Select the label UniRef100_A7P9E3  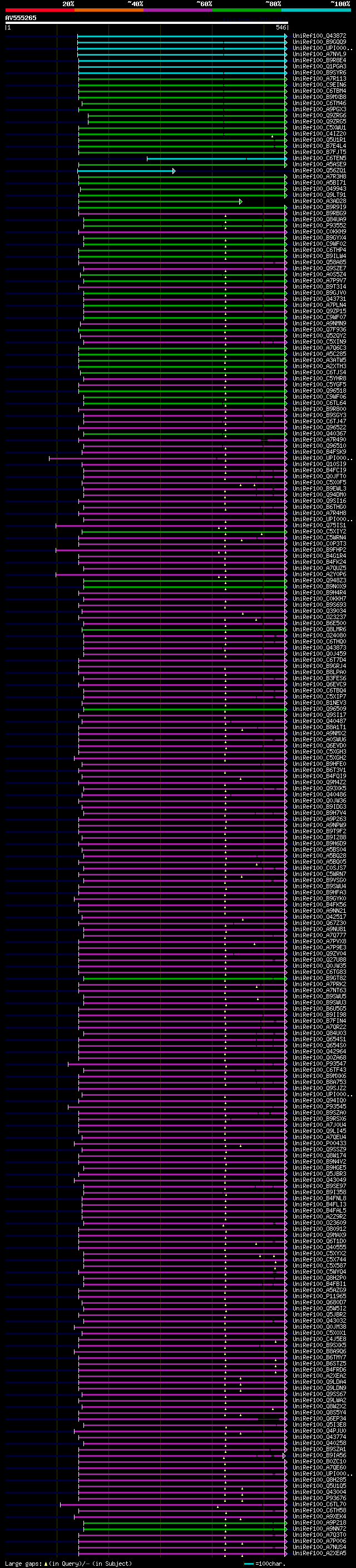click(x=319, y=948)
